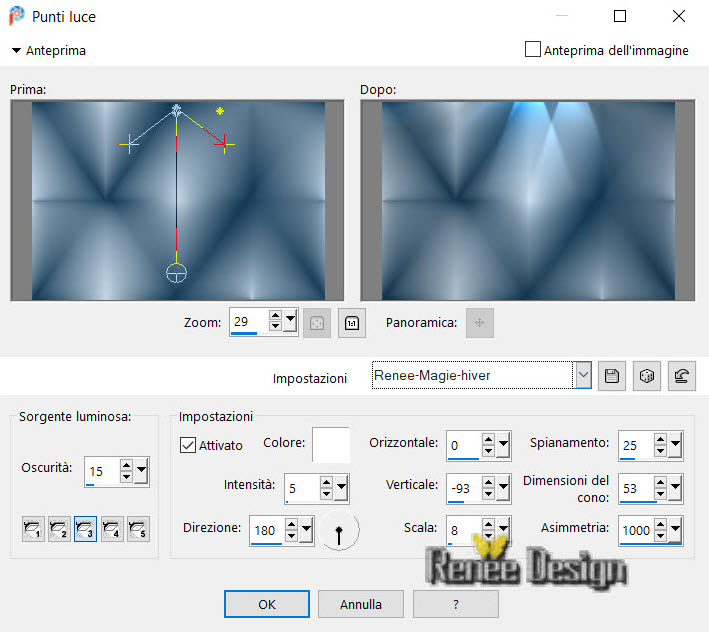Increase Spianamento with the up spinner
Screen dimensions: 709x632
[661, 439]
